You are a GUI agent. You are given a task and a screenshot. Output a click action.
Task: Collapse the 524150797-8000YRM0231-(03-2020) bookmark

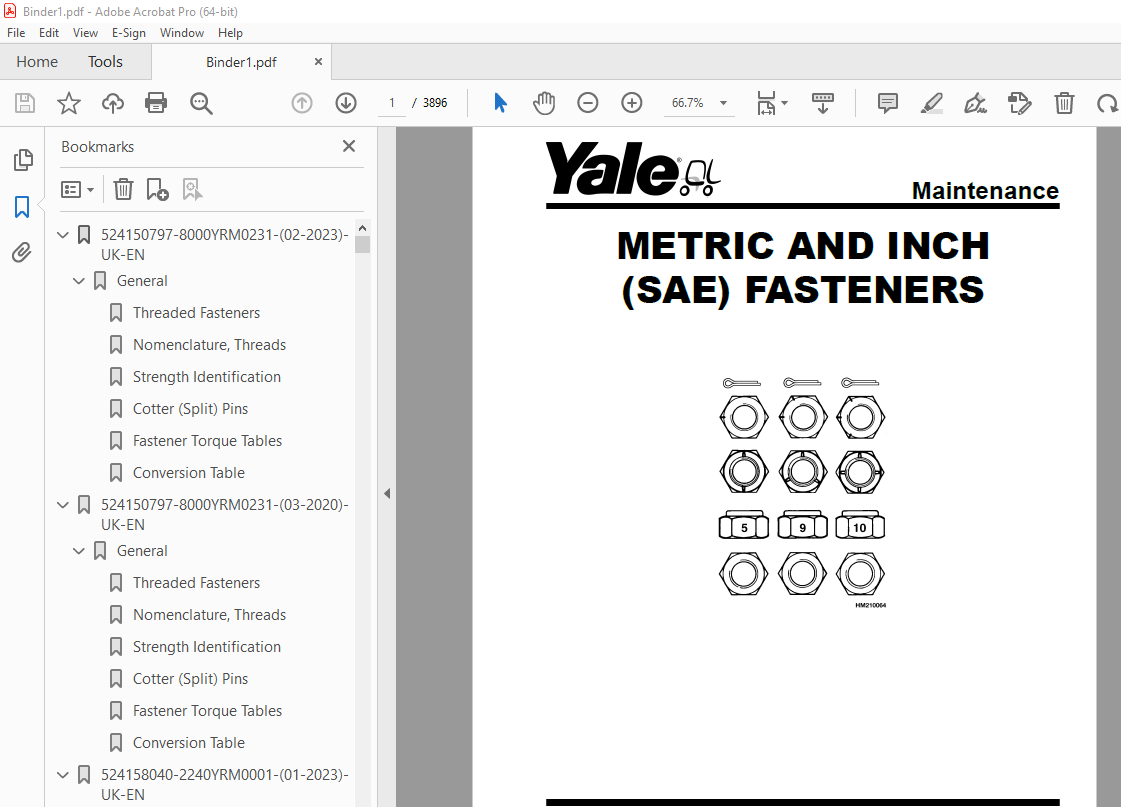pos(63,505)
